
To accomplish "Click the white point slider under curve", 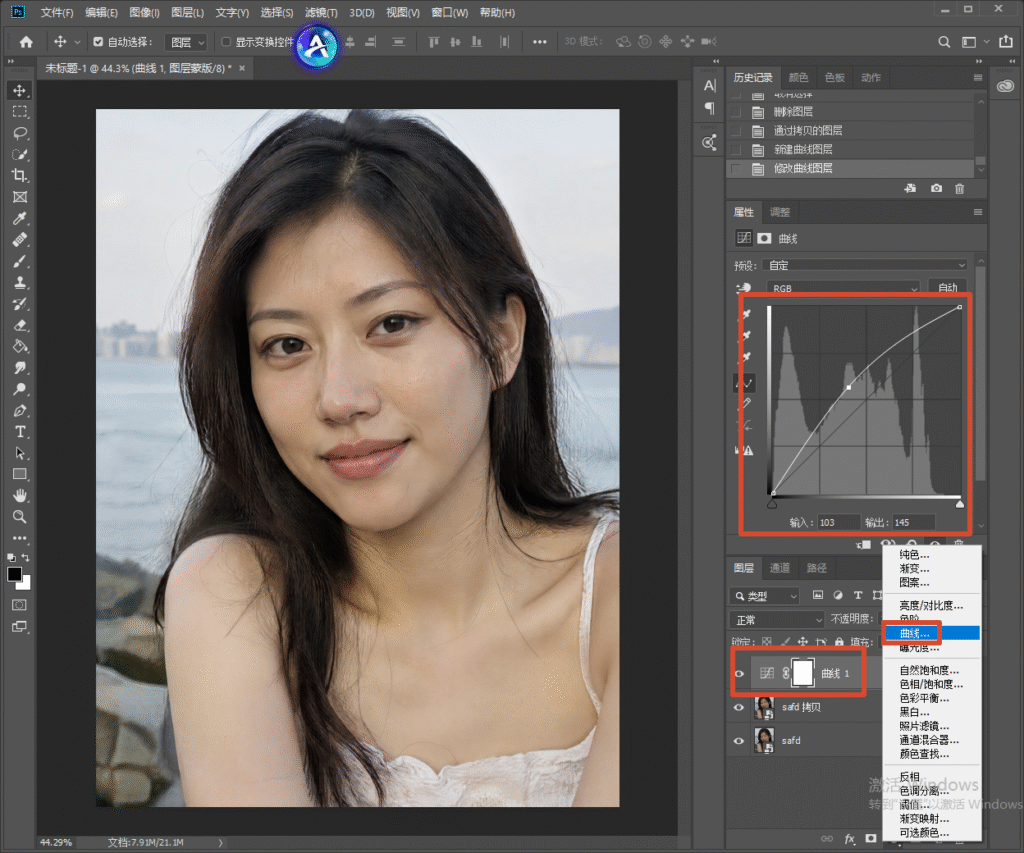I will 959,504.
